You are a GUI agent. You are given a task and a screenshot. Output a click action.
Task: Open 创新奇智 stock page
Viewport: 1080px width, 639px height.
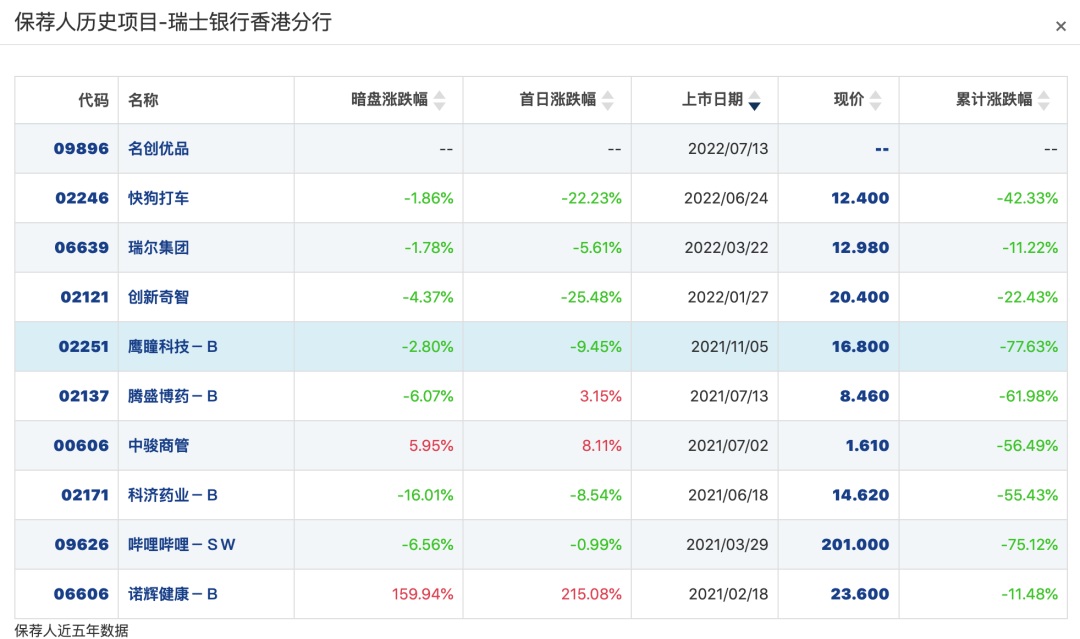158,297
